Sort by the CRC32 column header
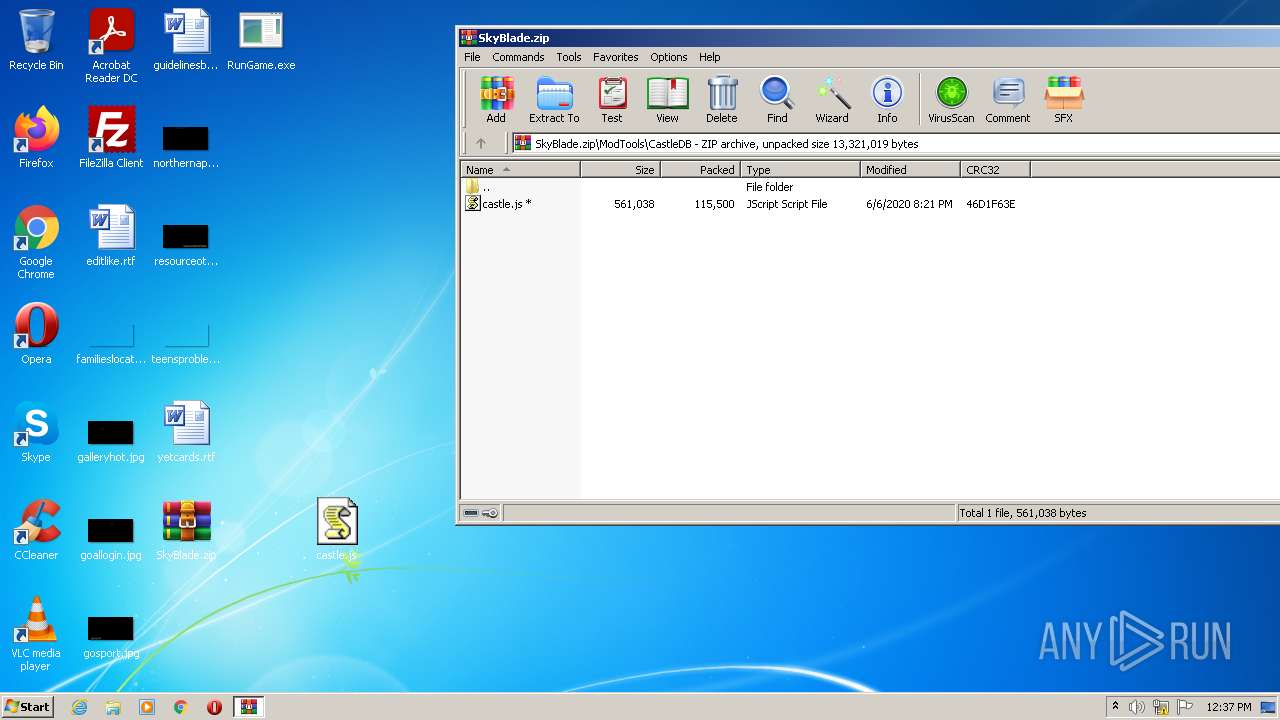Viewport: 1280px width, 720px height. point(995,170)
